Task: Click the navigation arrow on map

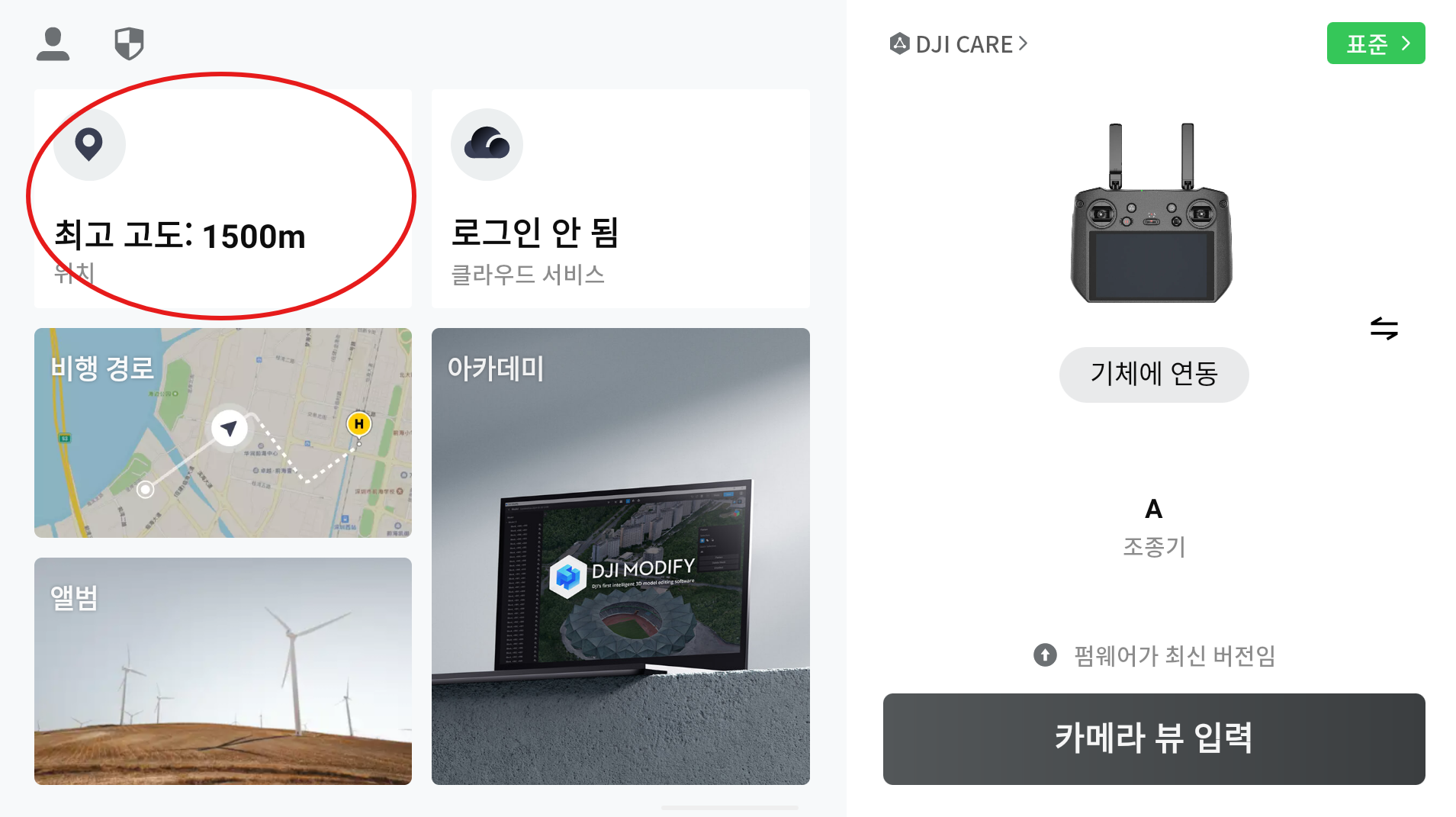Action: pyautogui.click(x=229, y=428)
